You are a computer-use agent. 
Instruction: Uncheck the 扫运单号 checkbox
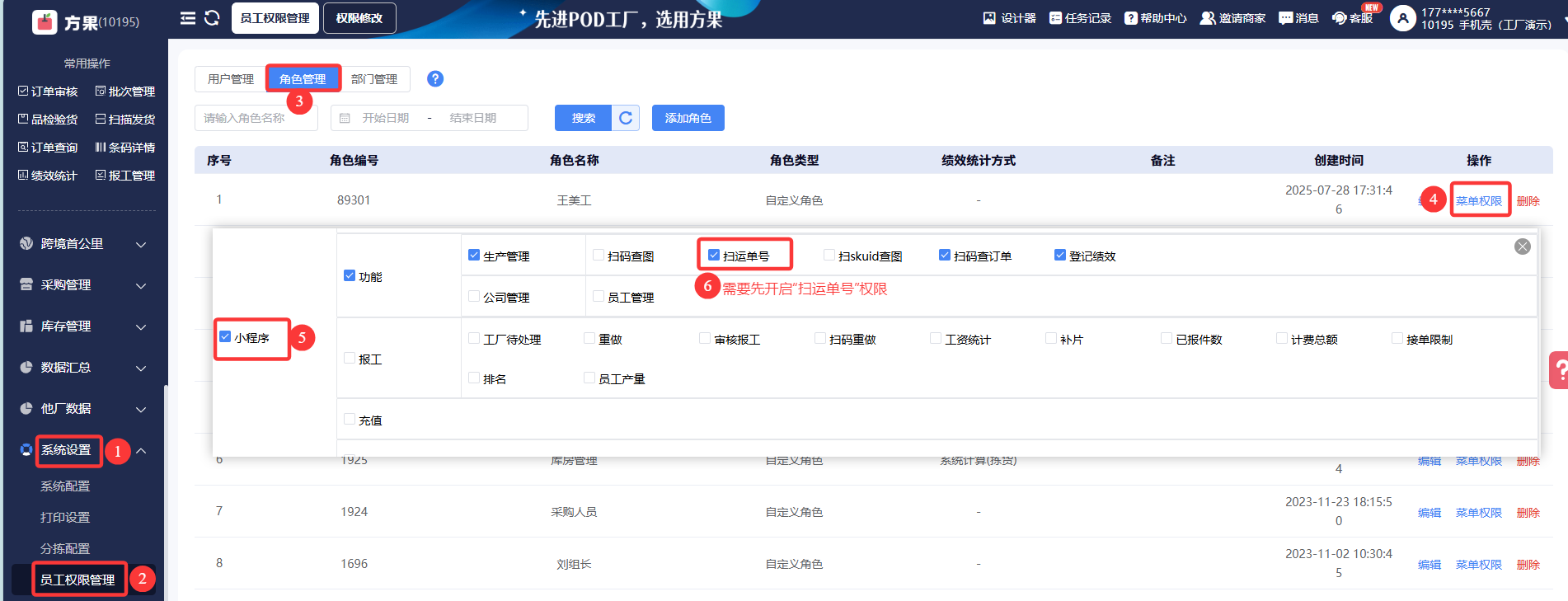[x=714, y=256]
